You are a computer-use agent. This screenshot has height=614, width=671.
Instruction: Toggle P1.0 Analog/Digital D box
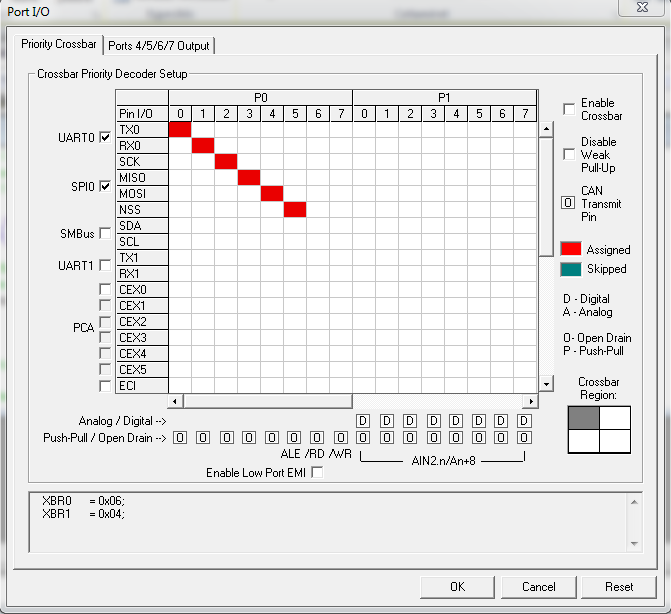tap(363, 421)
